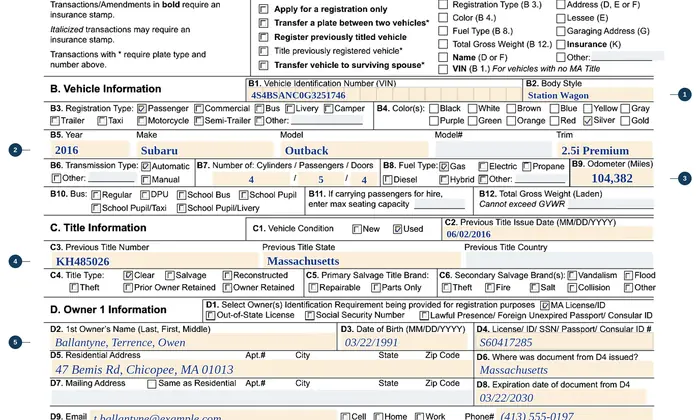Screen dimensions: 700x420
Task: Check Transfer a plate between two vehicles
Action: pyautogui.click(x=263, y=23)
